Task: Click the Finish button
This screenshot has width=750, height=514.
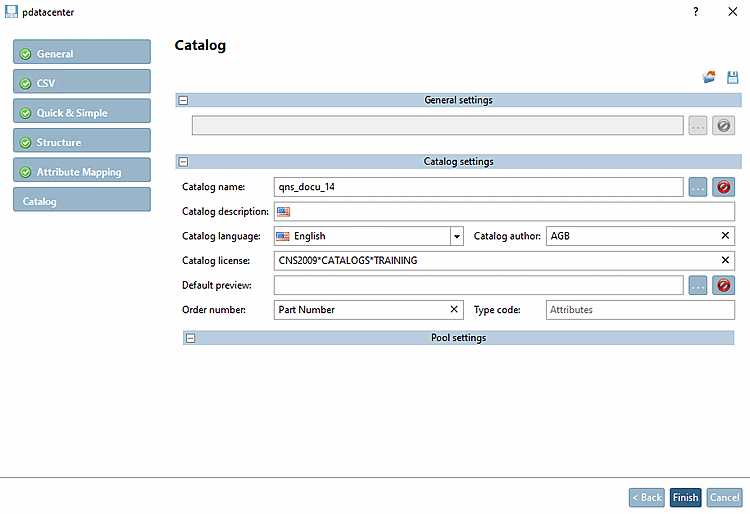Action: 685,497
